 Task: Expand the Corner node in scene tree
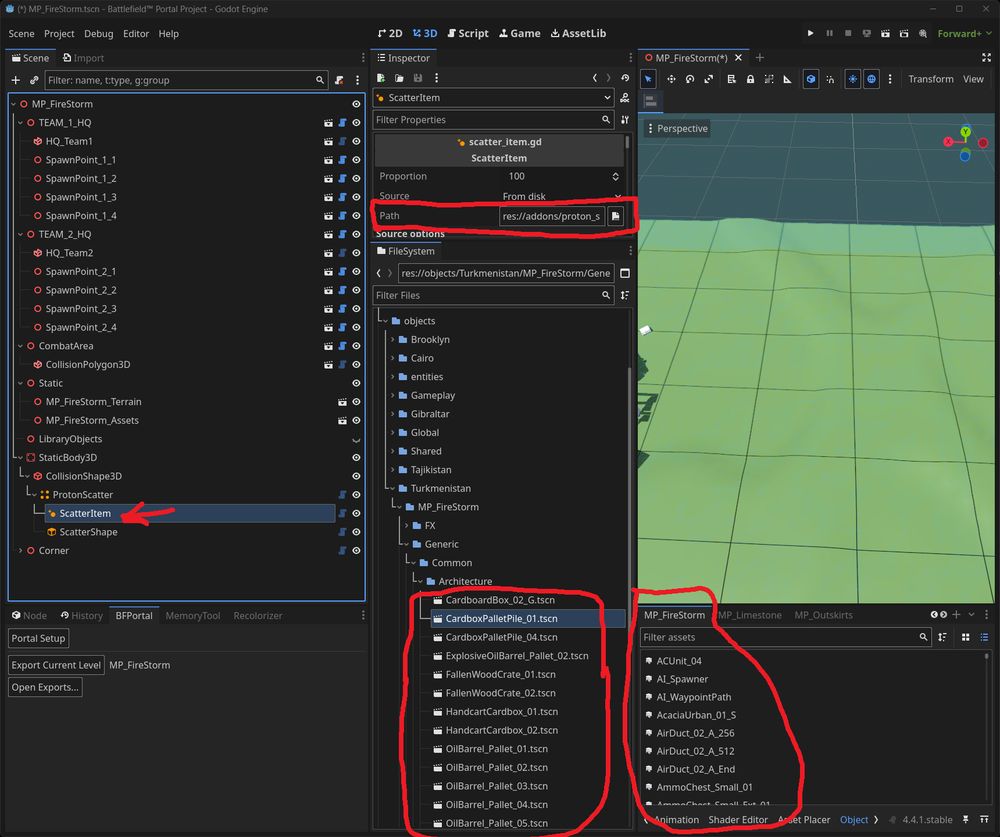click(x=20, y=551)
